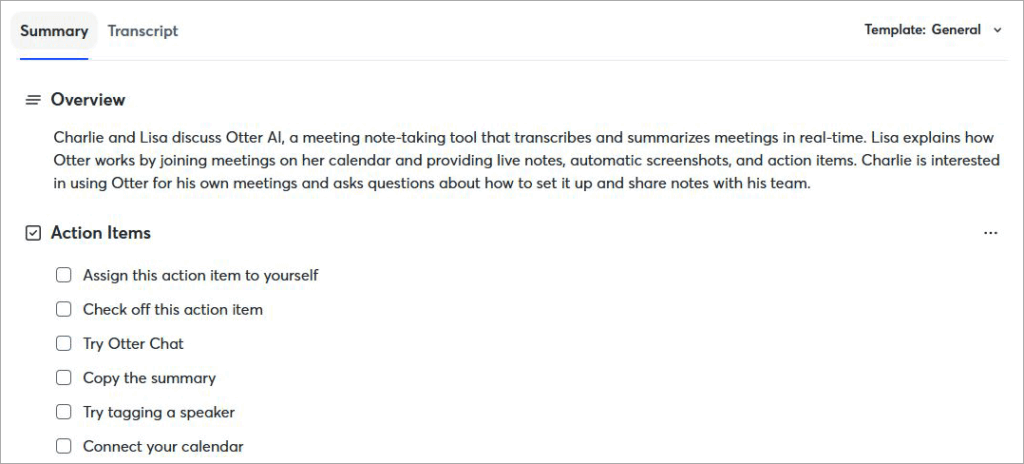This screenshot has width=1024, height=464.
Task: Click the Action Items checklist icon
Action: coord(33,233)
